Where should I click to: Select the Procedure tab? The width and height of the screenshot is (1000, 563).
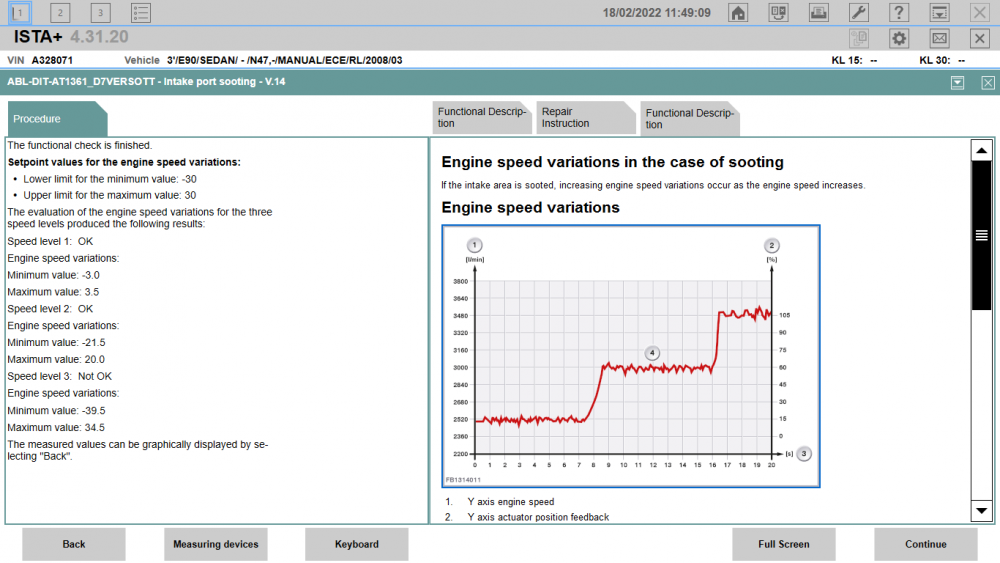pos(57,119)
